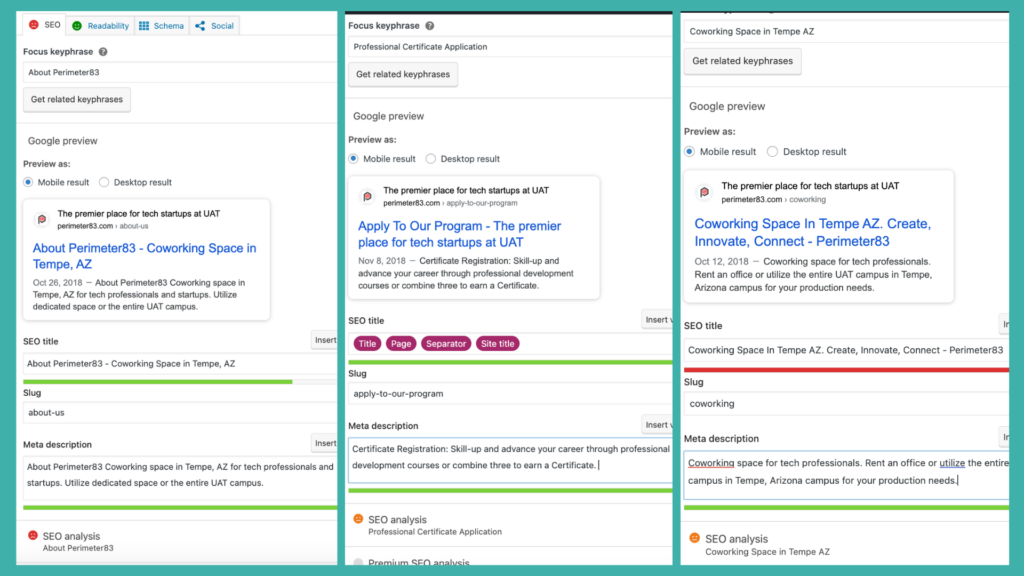Select Mobile result above the about-us preview
1024x576 pixels.
(x=28, y=182)
